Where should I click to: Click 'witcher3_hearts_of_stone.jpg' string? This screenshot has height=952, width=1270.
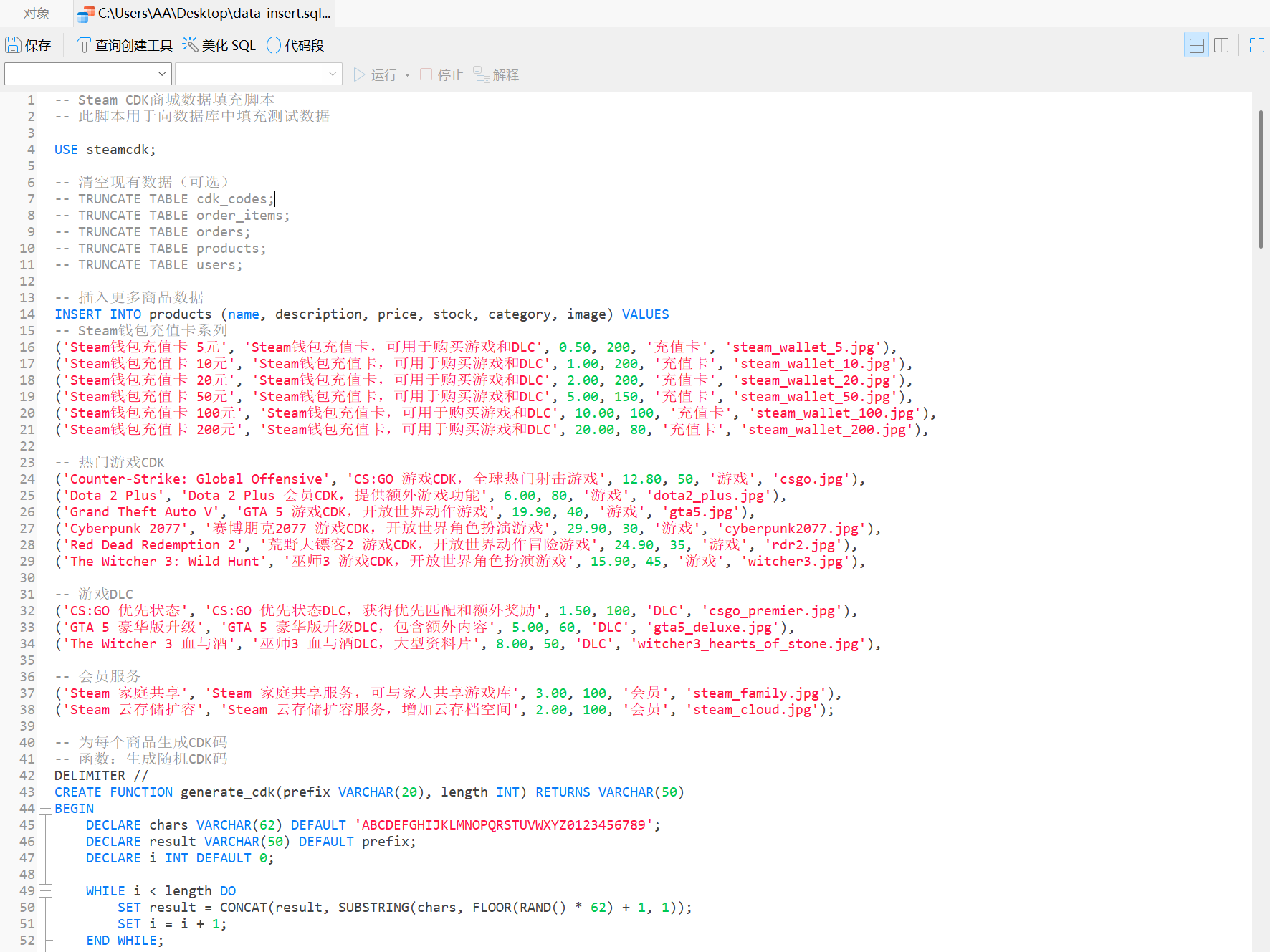coord(748,644)
